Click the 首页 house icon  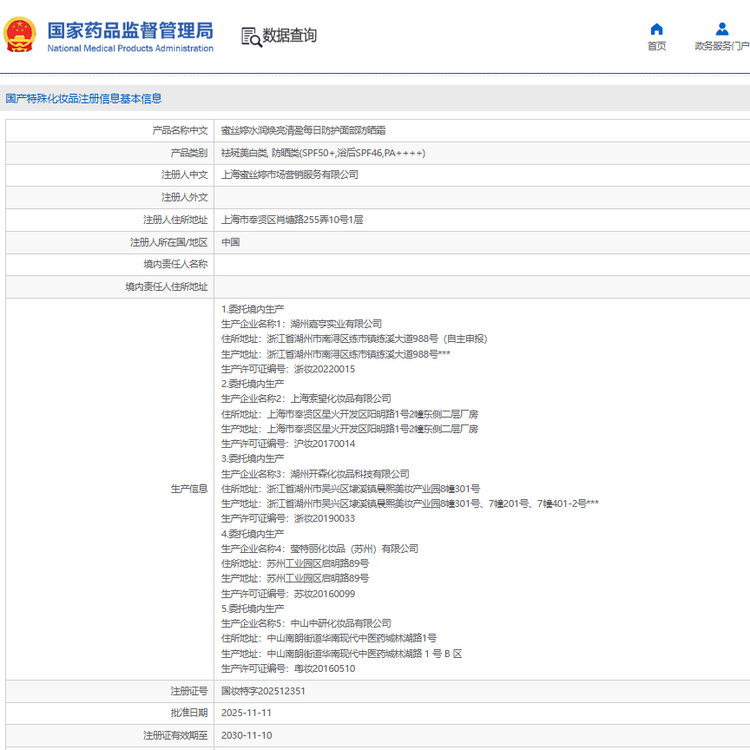point(656,29)
